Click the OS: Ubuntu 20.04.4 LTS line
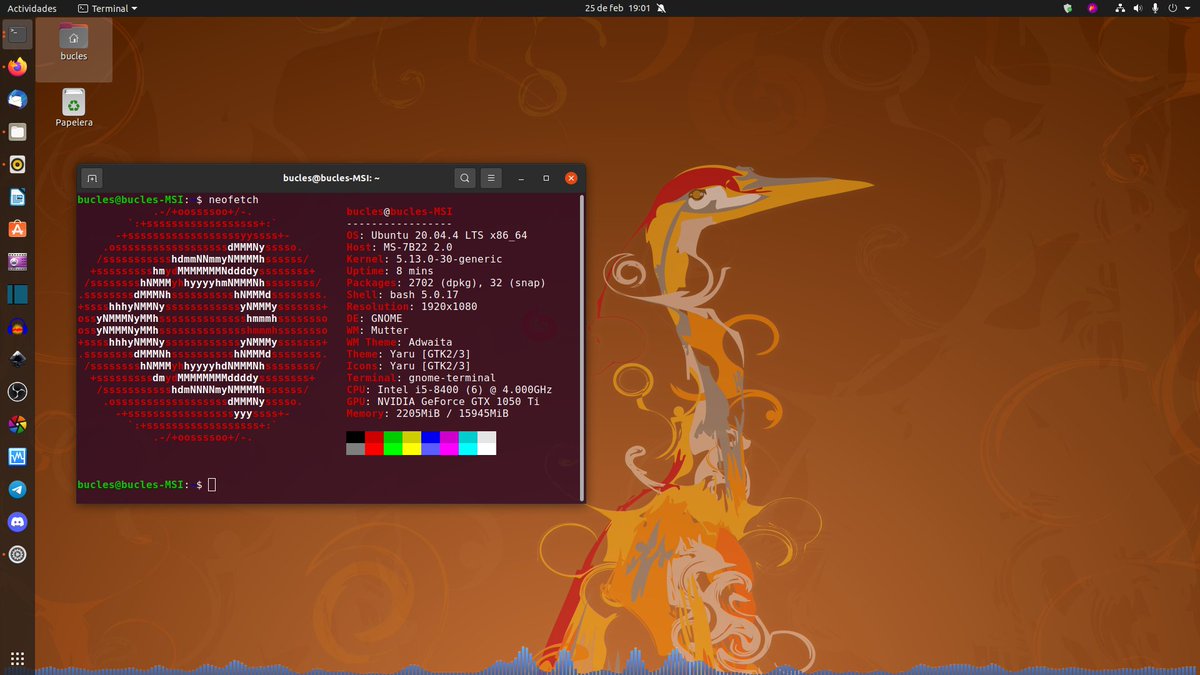Image resolution: width=1200 pixels, height=675 pixels. pos(437,235)
